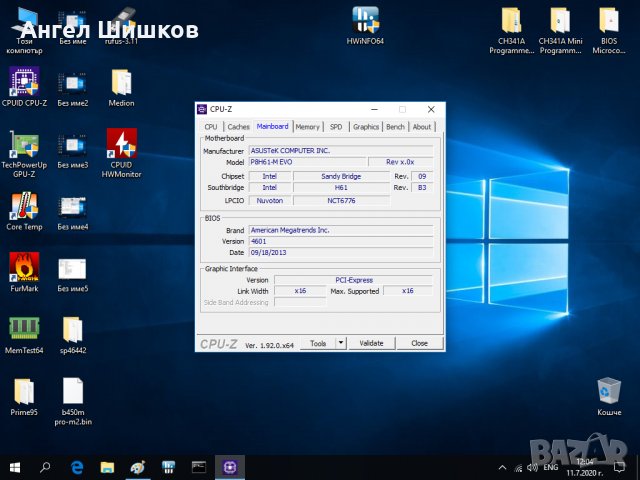Switch to the SPD tab
The width and height of the screenshot is (640, 480).
[336, 127]
